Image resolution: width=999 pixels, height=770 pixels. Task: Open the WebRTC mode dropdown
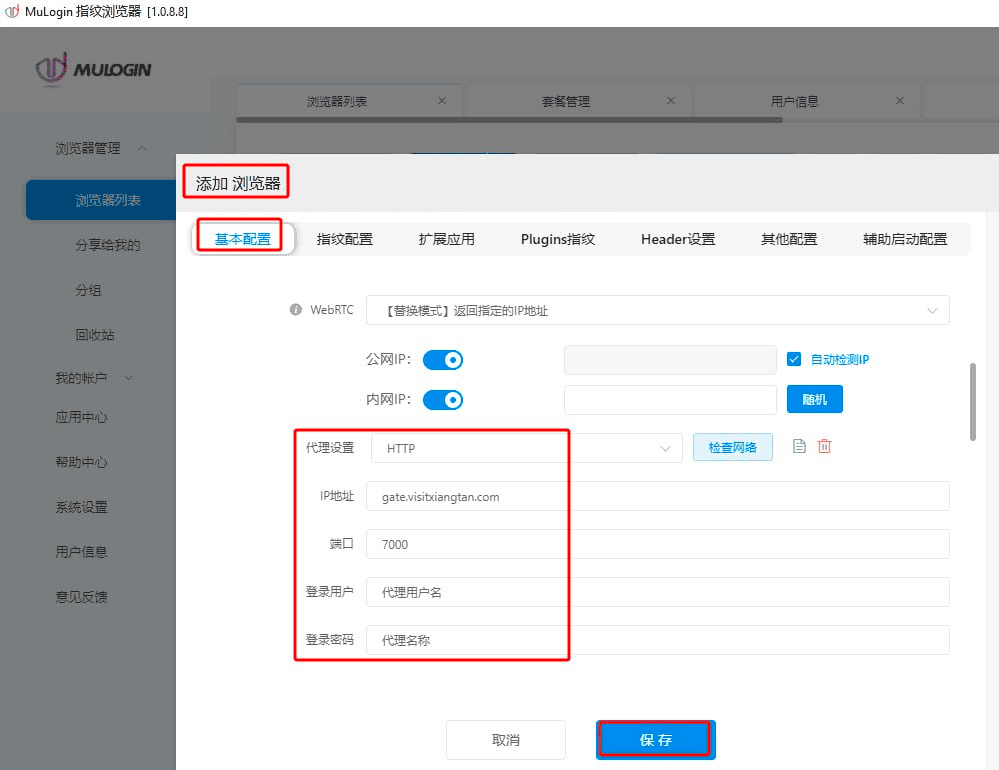tap(657, 311)
